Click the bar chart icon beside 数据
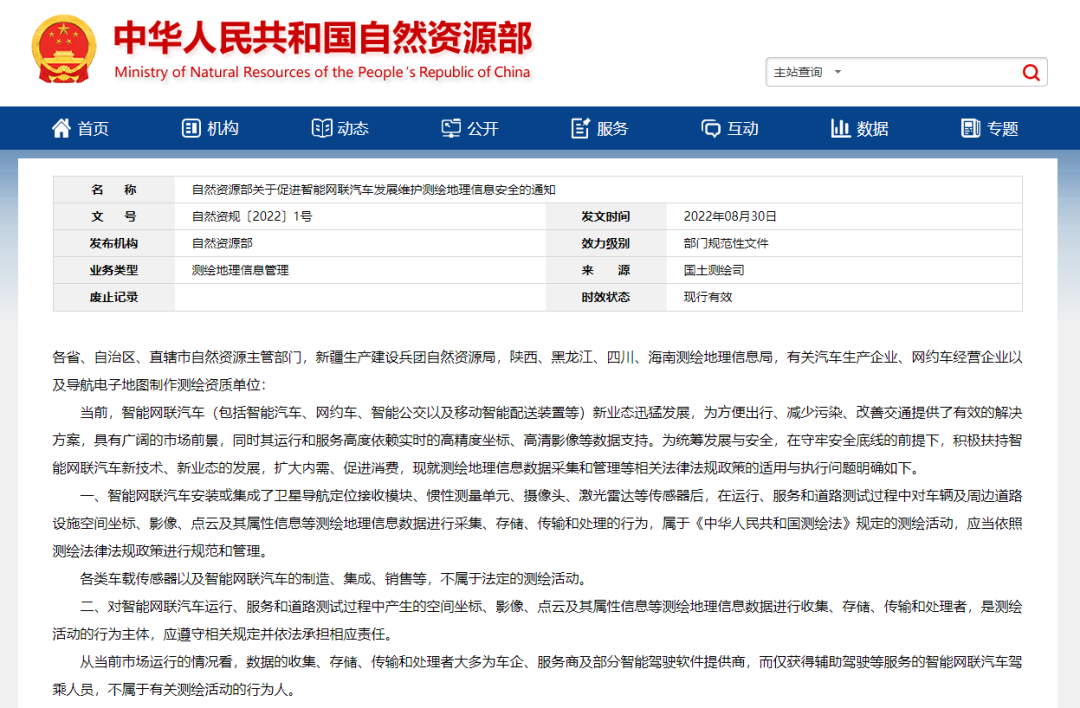 840,128
